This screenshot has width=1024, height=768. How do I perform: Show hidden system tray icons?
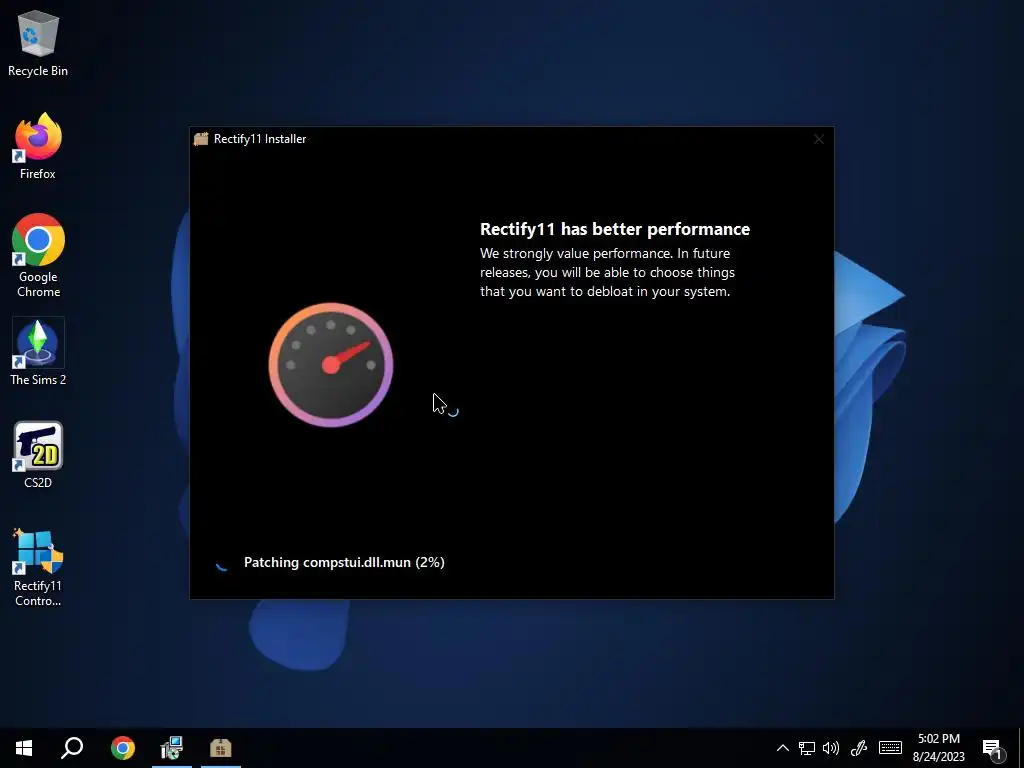(782, 748)
